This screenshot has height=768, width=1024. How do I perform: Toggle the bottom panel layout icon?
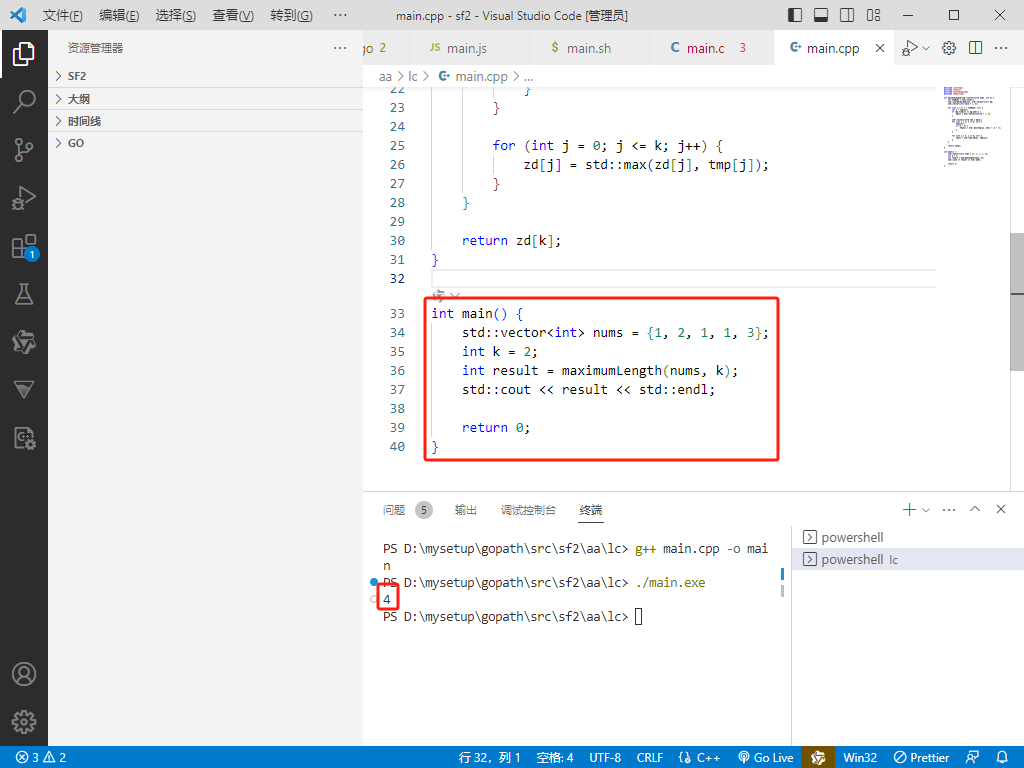821,14
